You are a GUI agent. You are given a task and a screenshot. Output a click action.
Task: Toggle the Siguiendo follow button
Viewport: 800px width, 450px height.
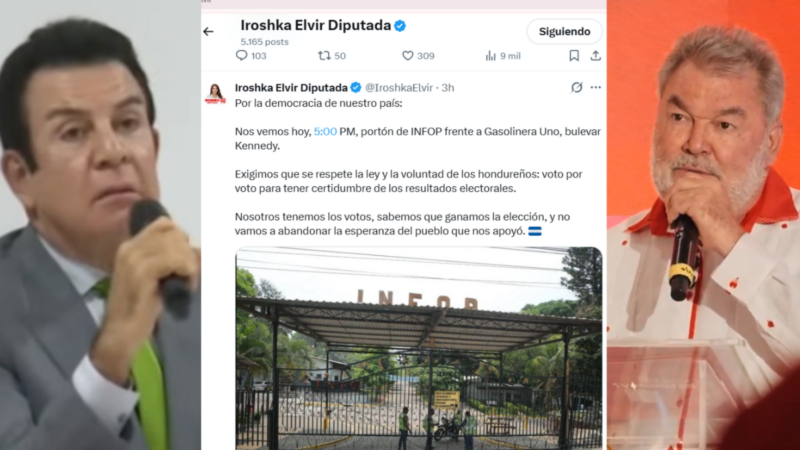coord(564,32)
